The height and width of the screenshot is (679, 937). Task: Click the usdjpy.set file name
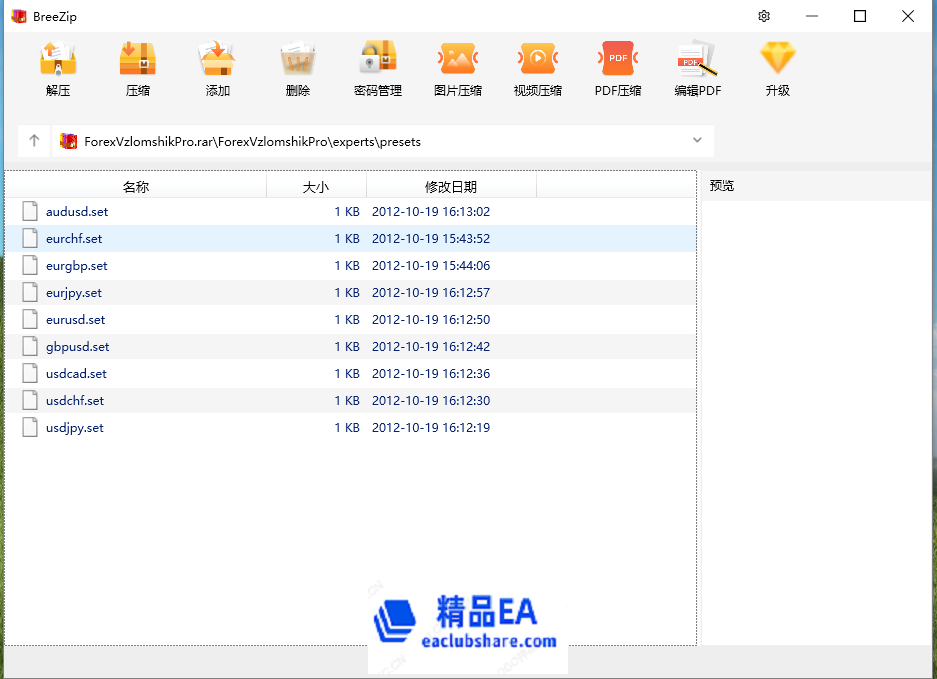pos(75,427)
